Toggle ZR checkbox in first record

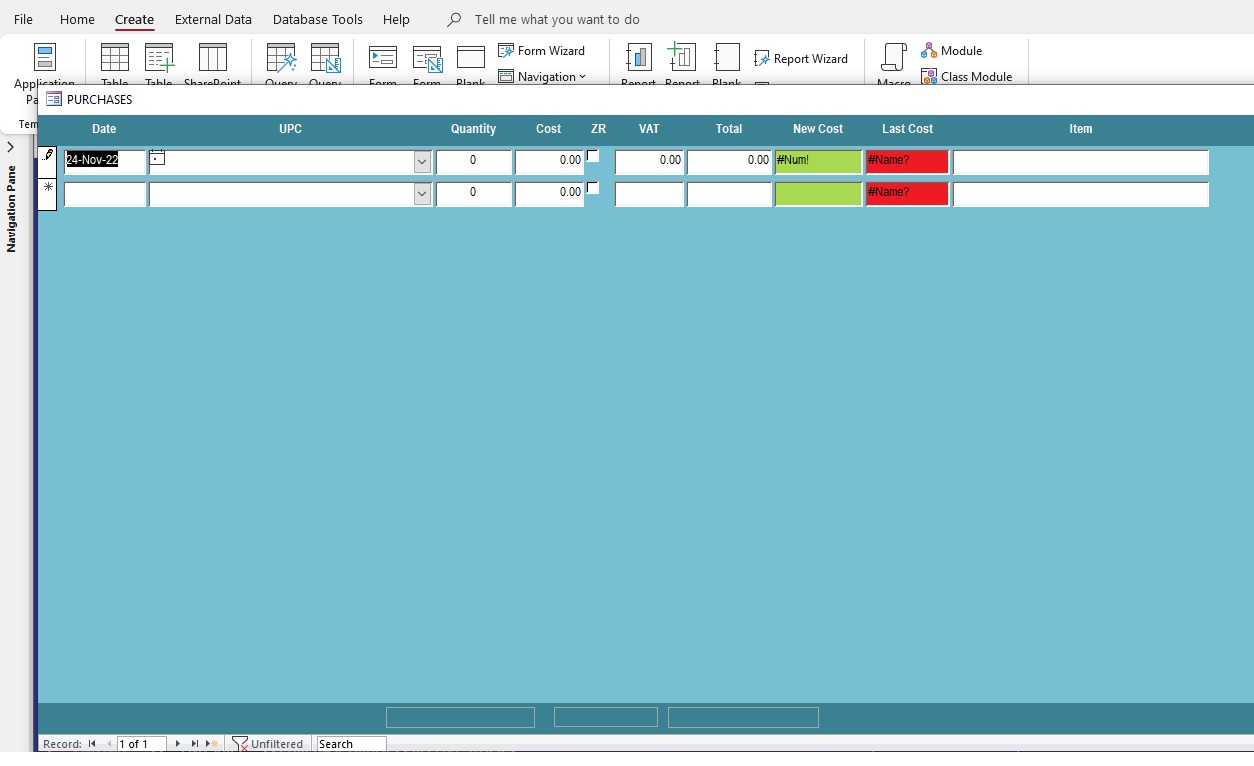(x=593, y=156)
